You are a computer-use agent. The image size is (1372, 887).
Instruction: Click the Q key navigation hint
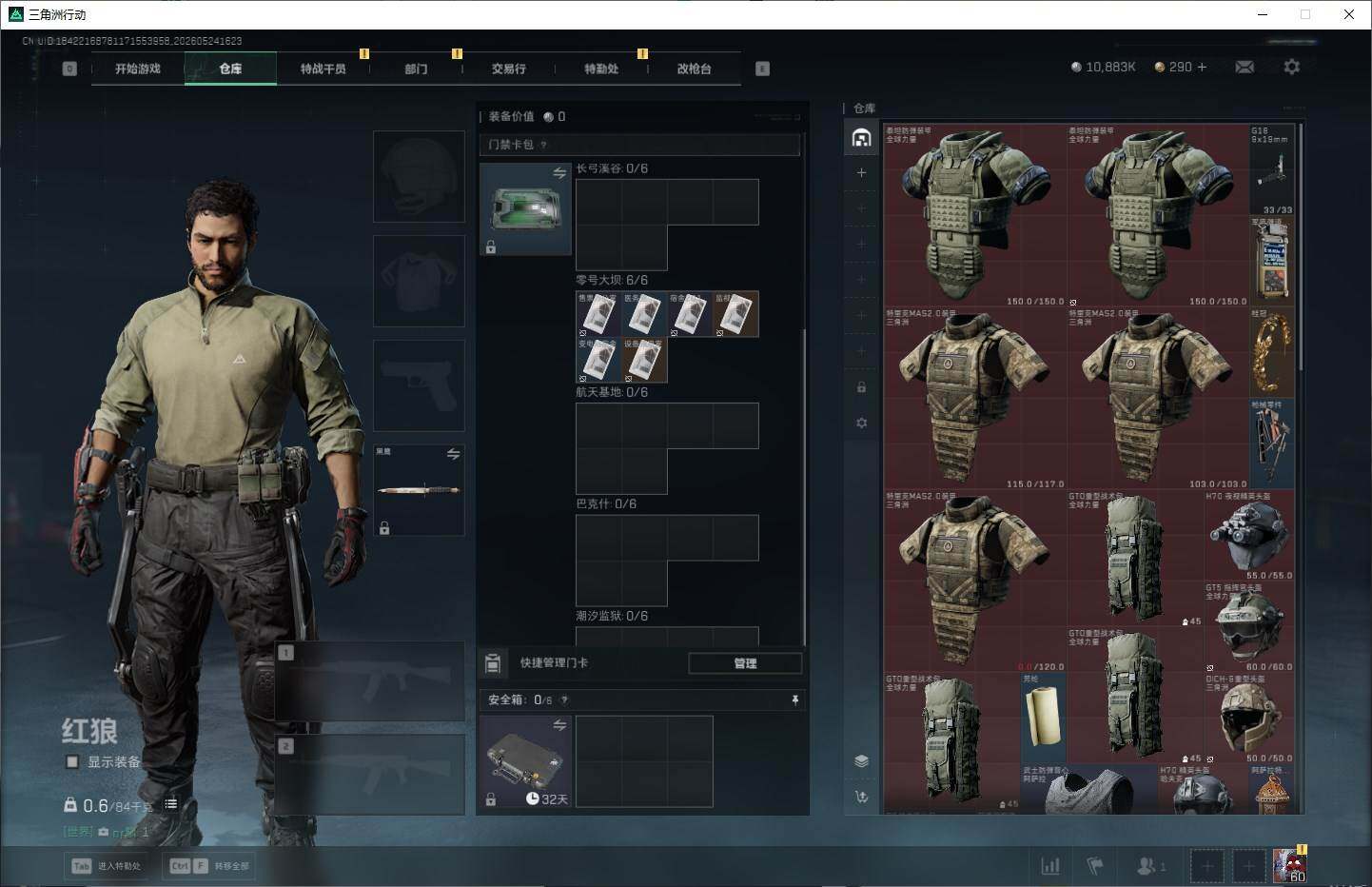[69, 69]
